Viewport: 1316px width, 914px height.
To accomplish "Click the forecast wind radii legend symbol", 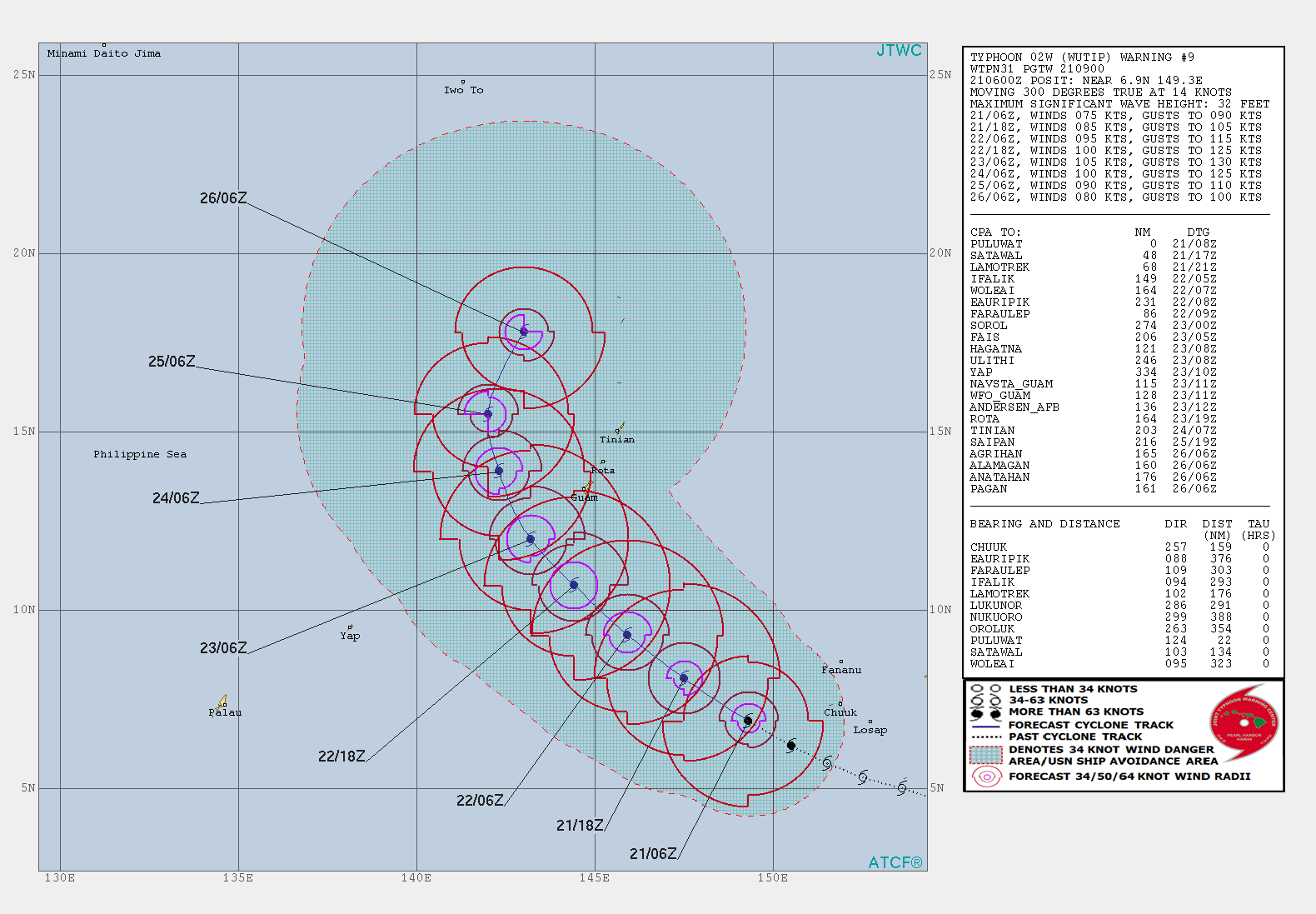I will click(x=986, y=777).
